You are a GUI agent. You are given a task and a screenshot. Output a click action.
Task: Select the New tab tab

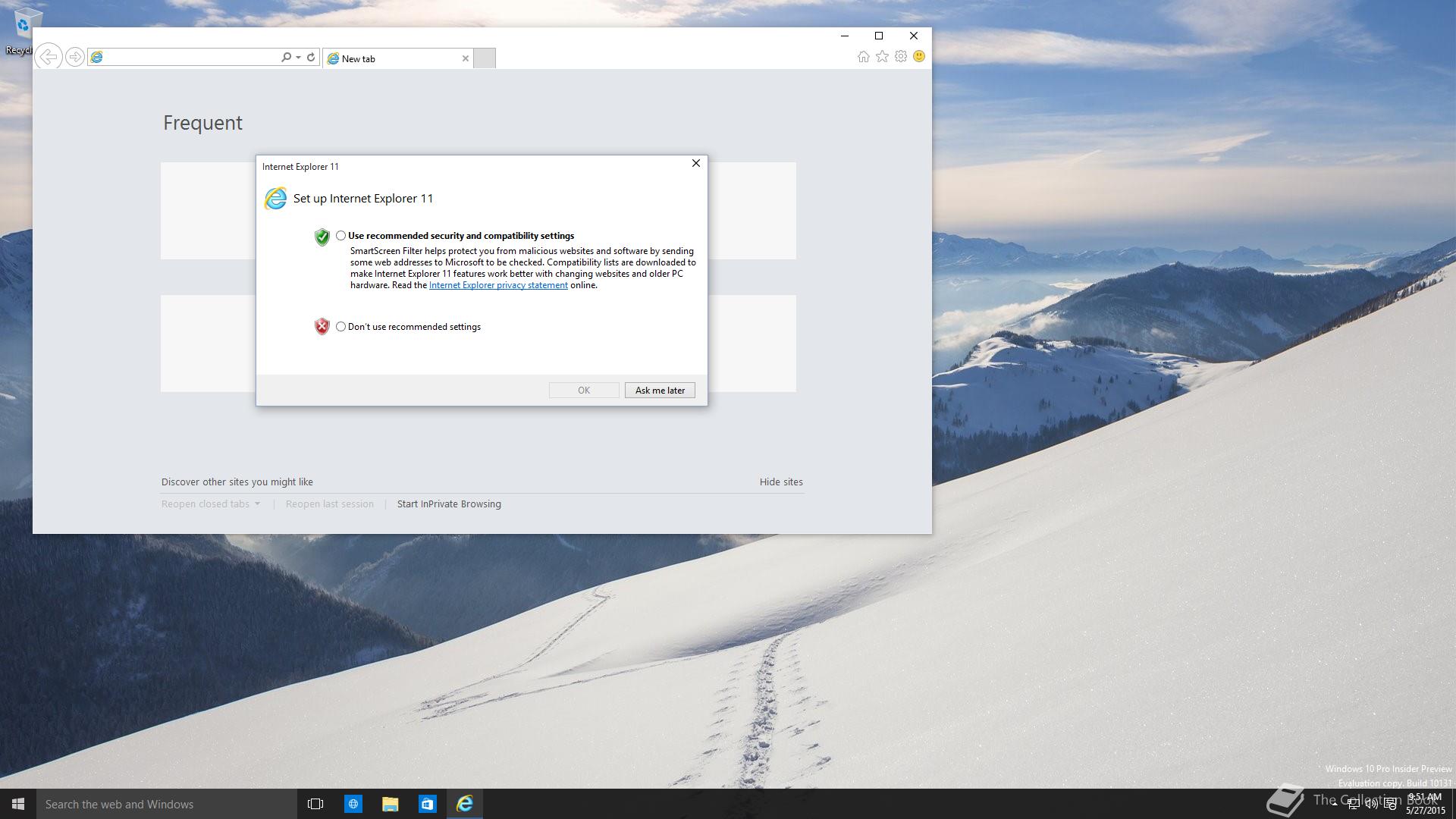click(x=398, y=58)
